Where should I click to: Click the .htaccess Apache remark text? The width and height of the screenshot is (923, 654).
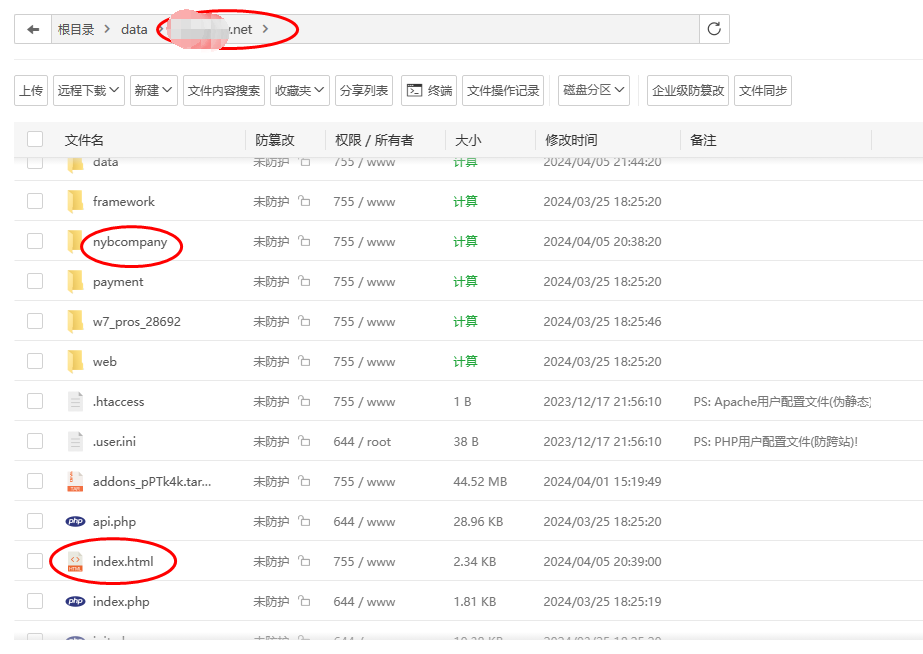coord(782,401)
